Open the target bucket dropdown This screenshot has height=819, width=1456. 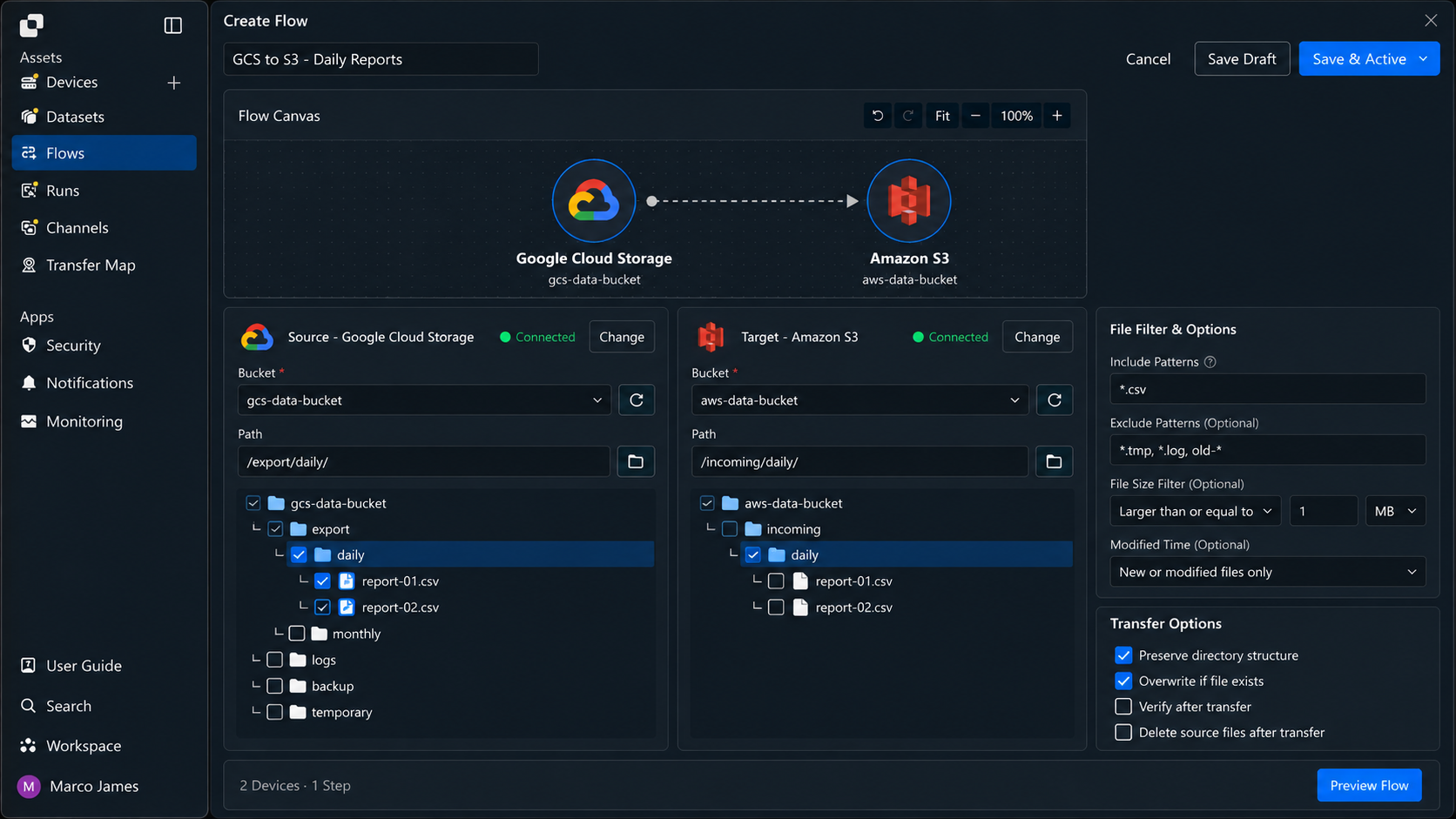tap(859, 400)
